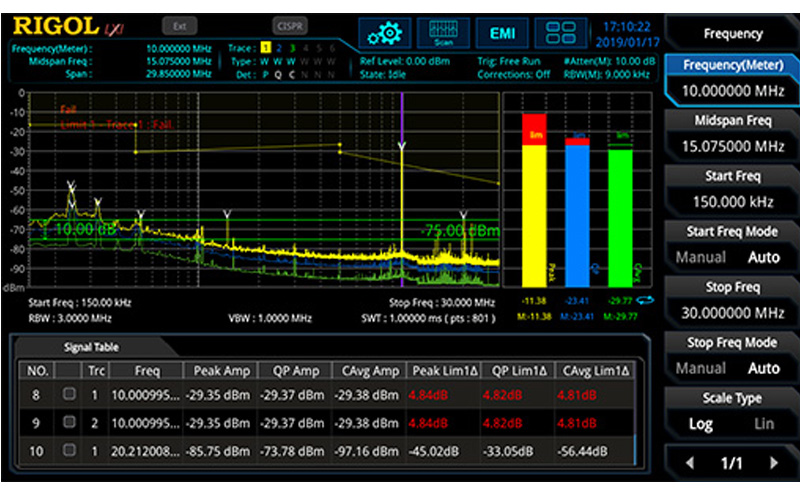Click the Frequency menu header
800x500 pixels.
[733, 33]
